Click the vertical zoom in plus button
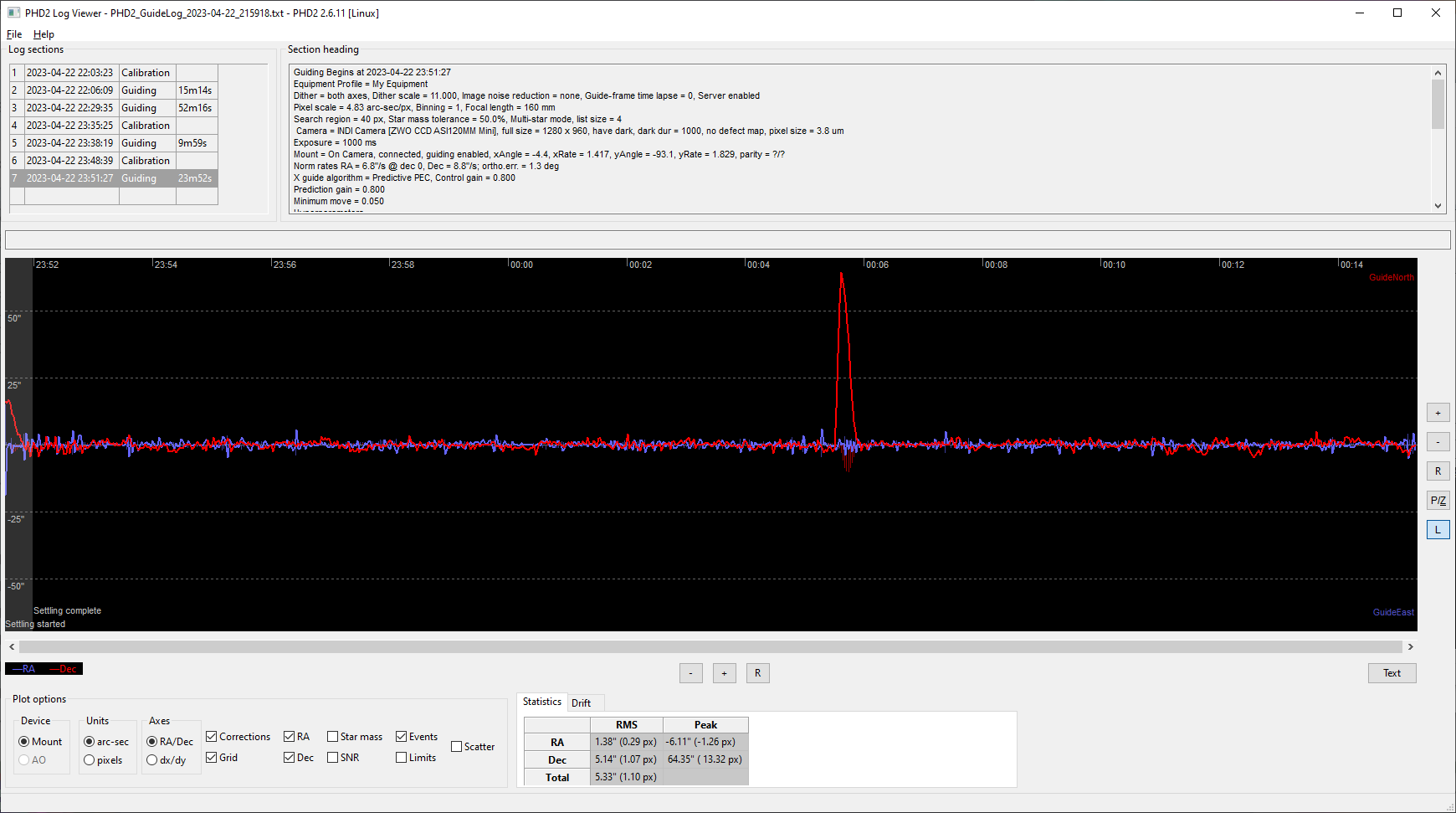This screenshot has height=813, width=1456. (1438, 413)
